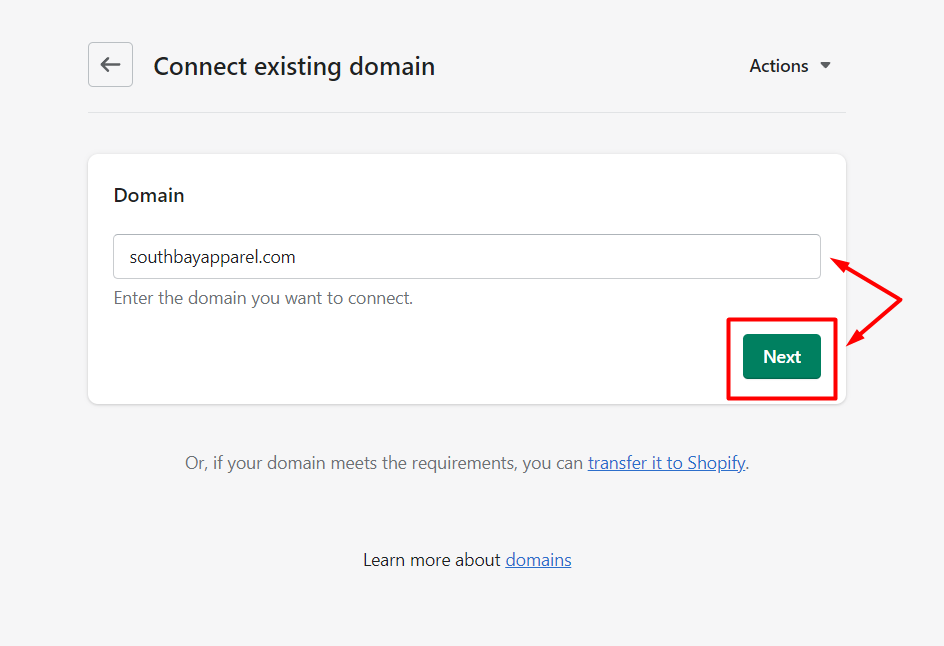Click the caret arrow beside Actions
This screenshot has width=944, height=646.
pyautogui.click(x=825, y=66)
